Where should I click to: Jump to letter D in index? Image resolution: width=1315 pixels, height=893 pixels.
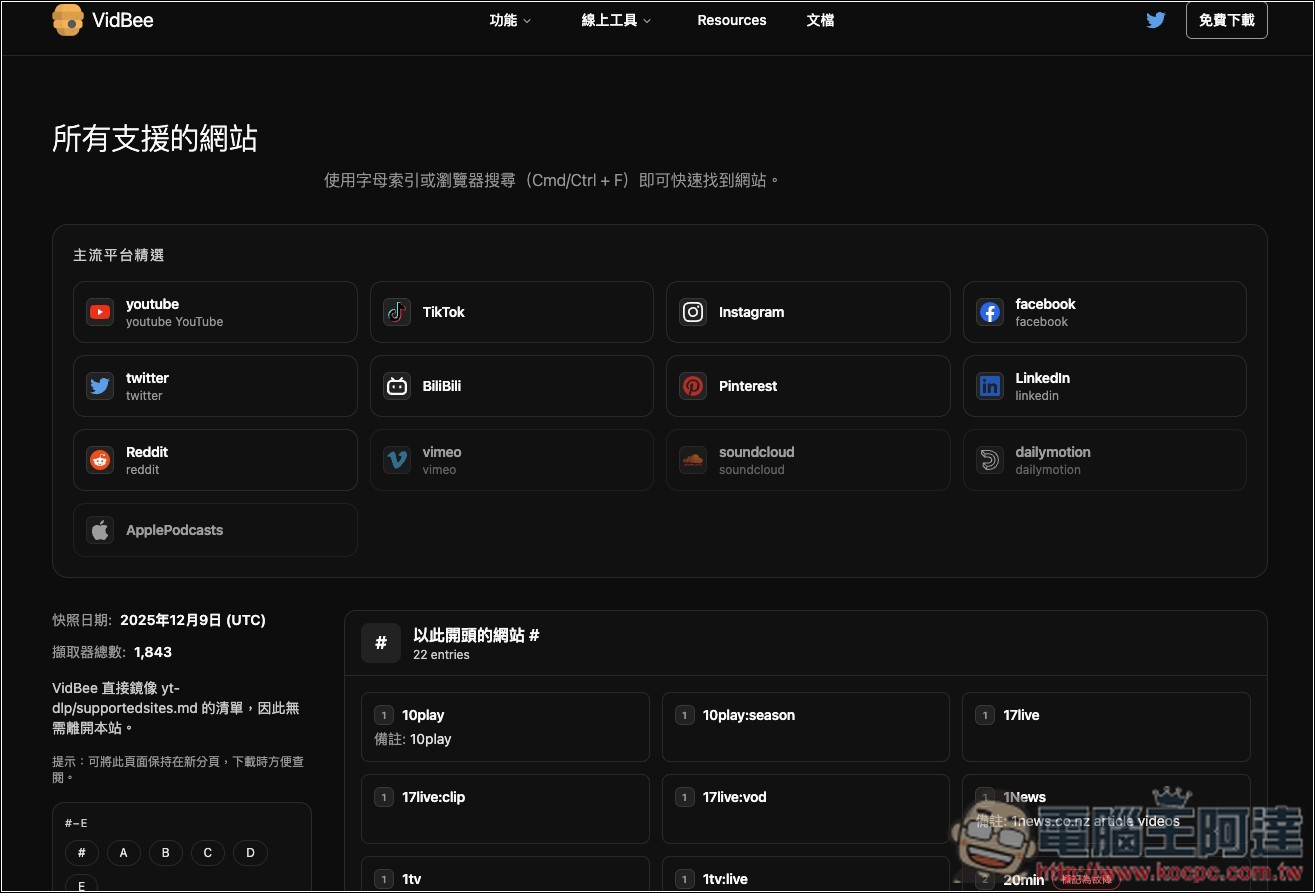(250, 853)
